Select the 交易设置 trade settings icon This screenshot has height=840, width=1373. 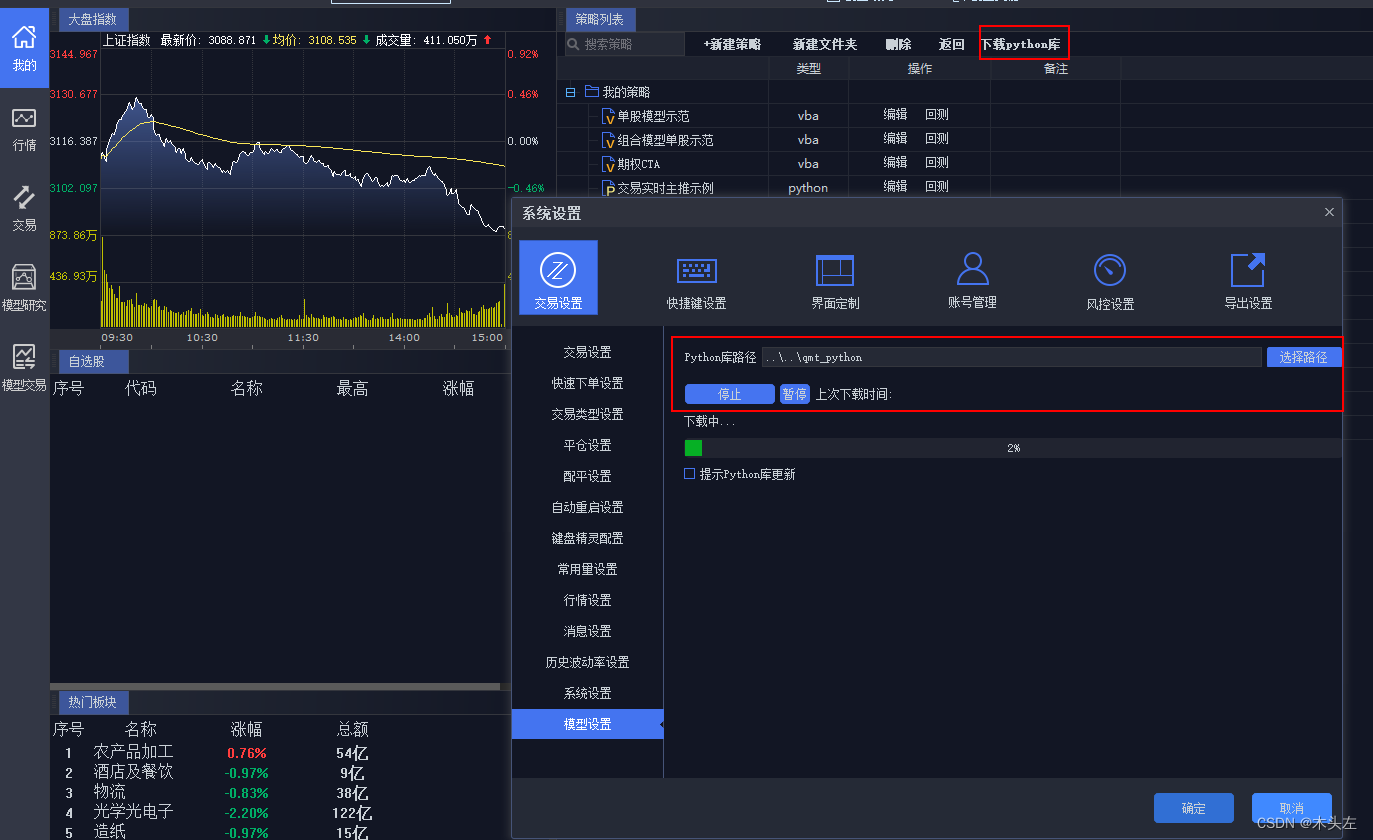[557, 277]
